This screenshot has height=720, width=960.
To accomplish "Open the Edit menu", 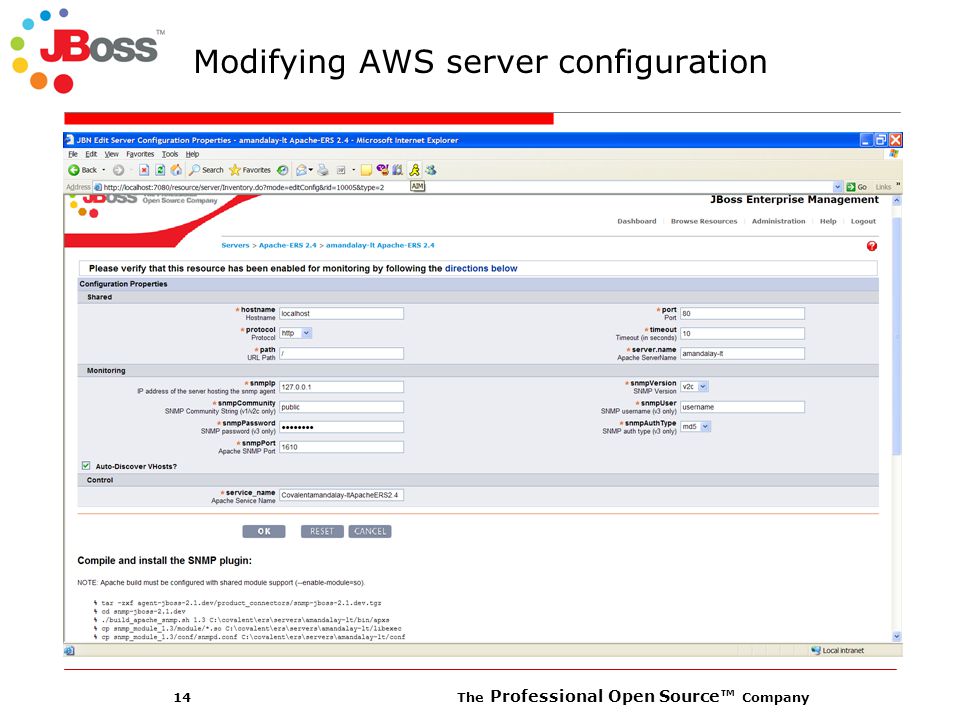I will (x=91, y=154).
